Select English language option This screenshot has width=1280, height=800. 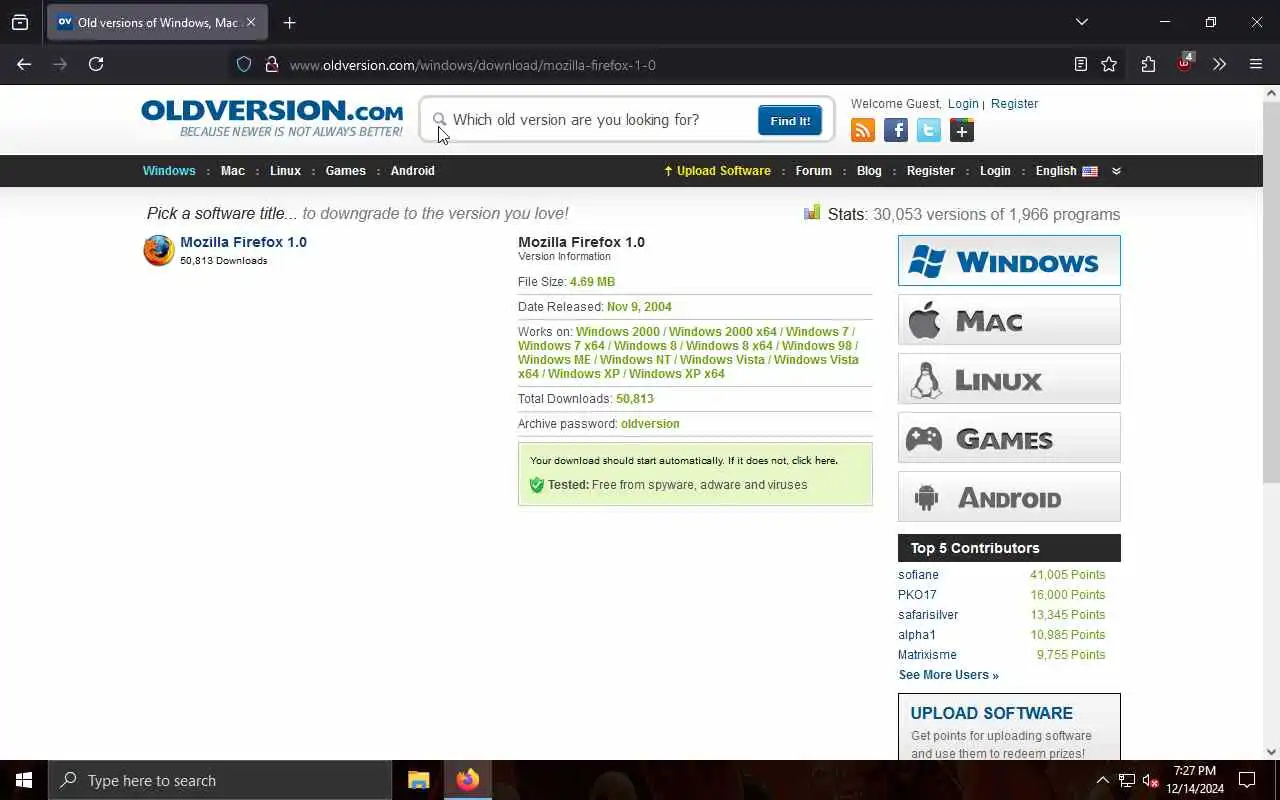coord(1066,171)
